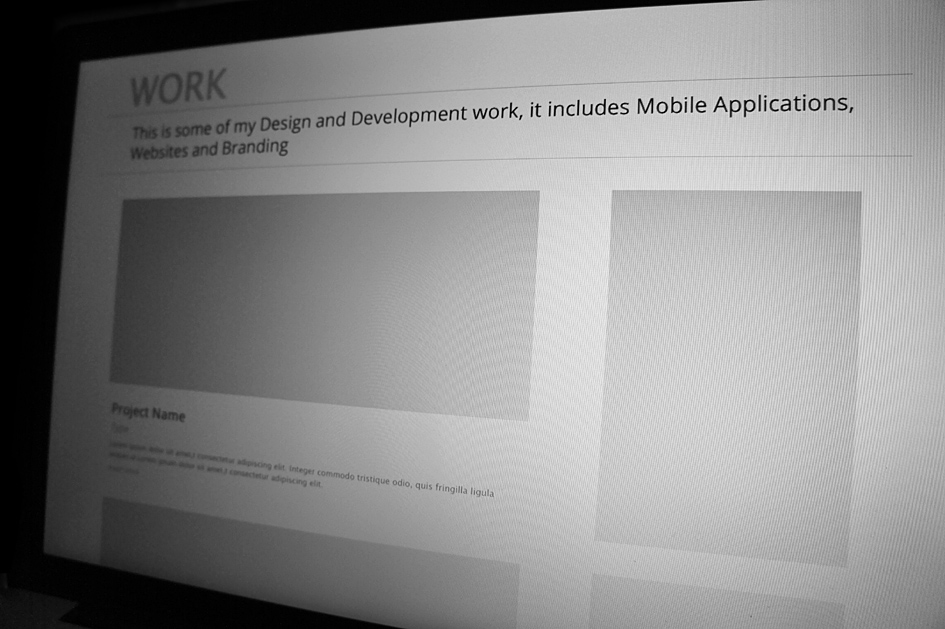
Task: Click the small blurred link below the description
Action: pyautogui.click(x=124, y=469)
